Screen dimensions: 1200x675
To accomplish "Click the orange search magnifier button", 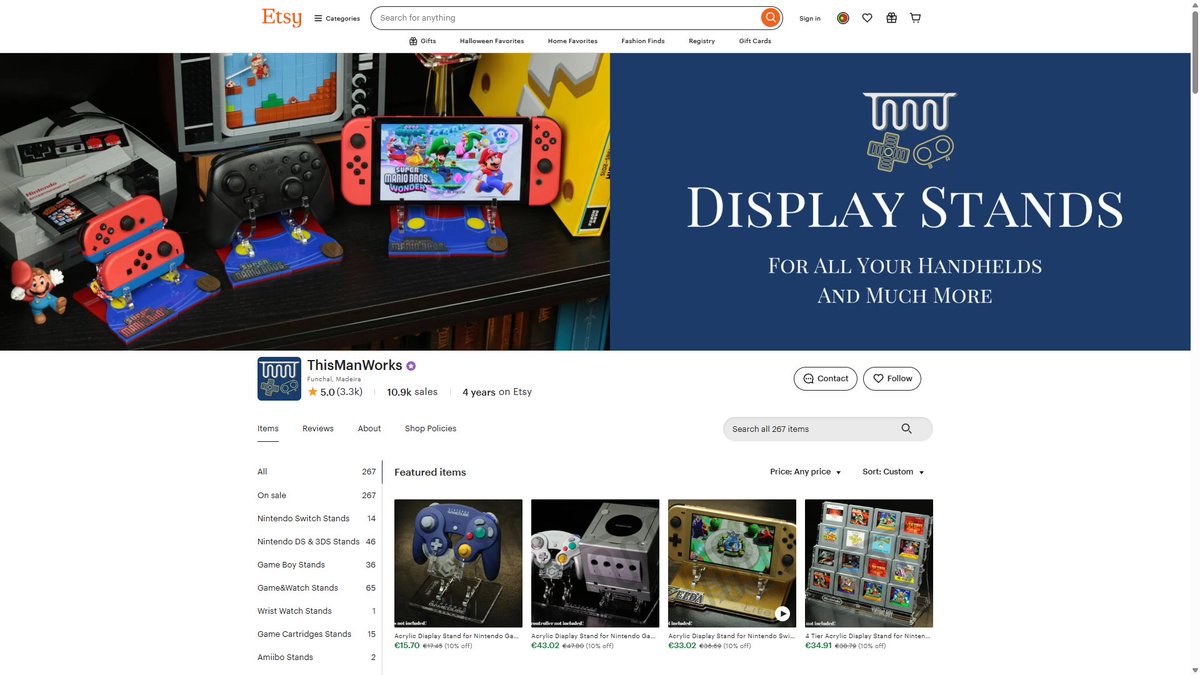I will (770, 18).
